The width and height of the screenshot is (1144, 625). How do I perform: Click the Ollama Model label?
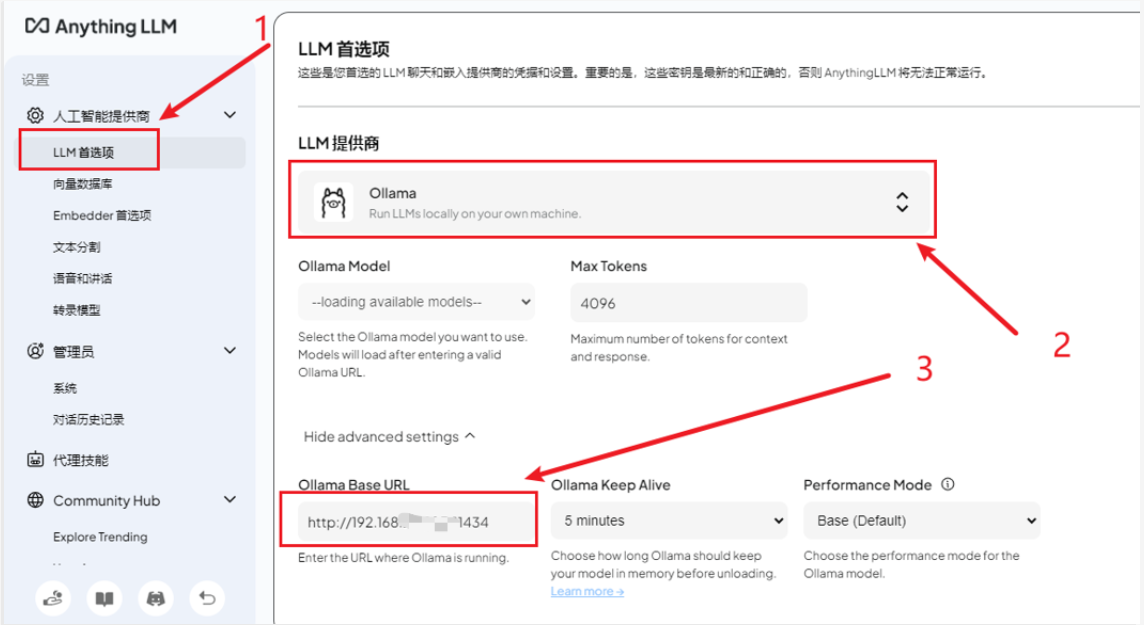point(344,266)
